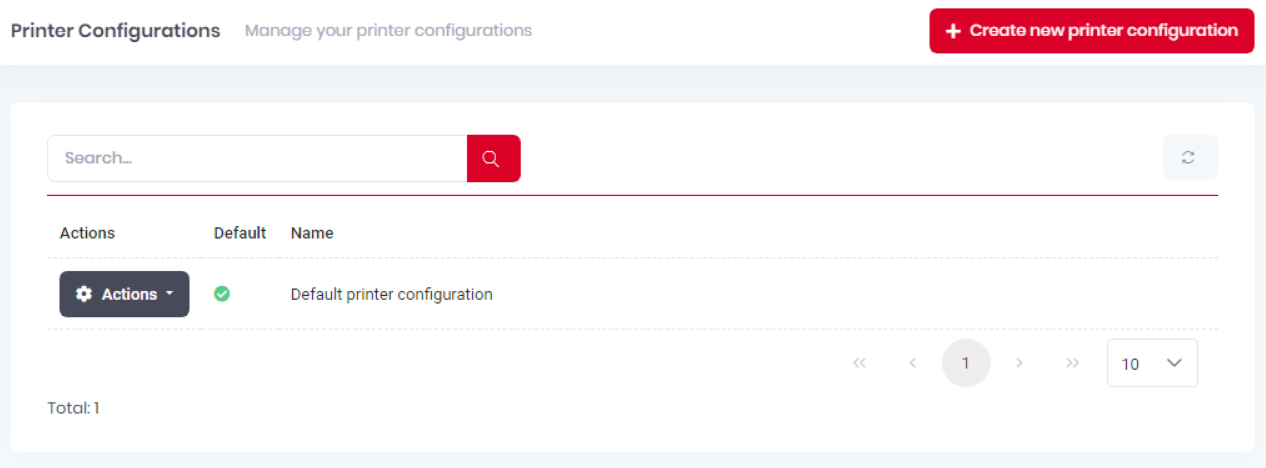Select the Default printer configuration row name

pos(391,294)
